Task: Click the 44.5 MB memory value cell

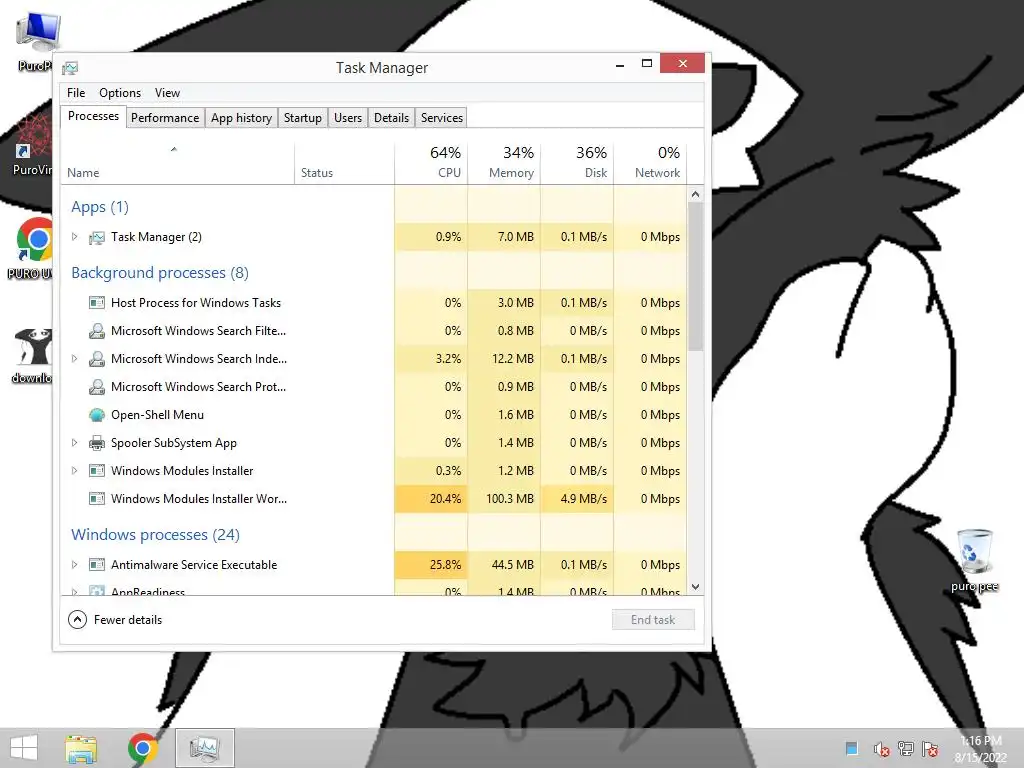Action: [504, 565]
